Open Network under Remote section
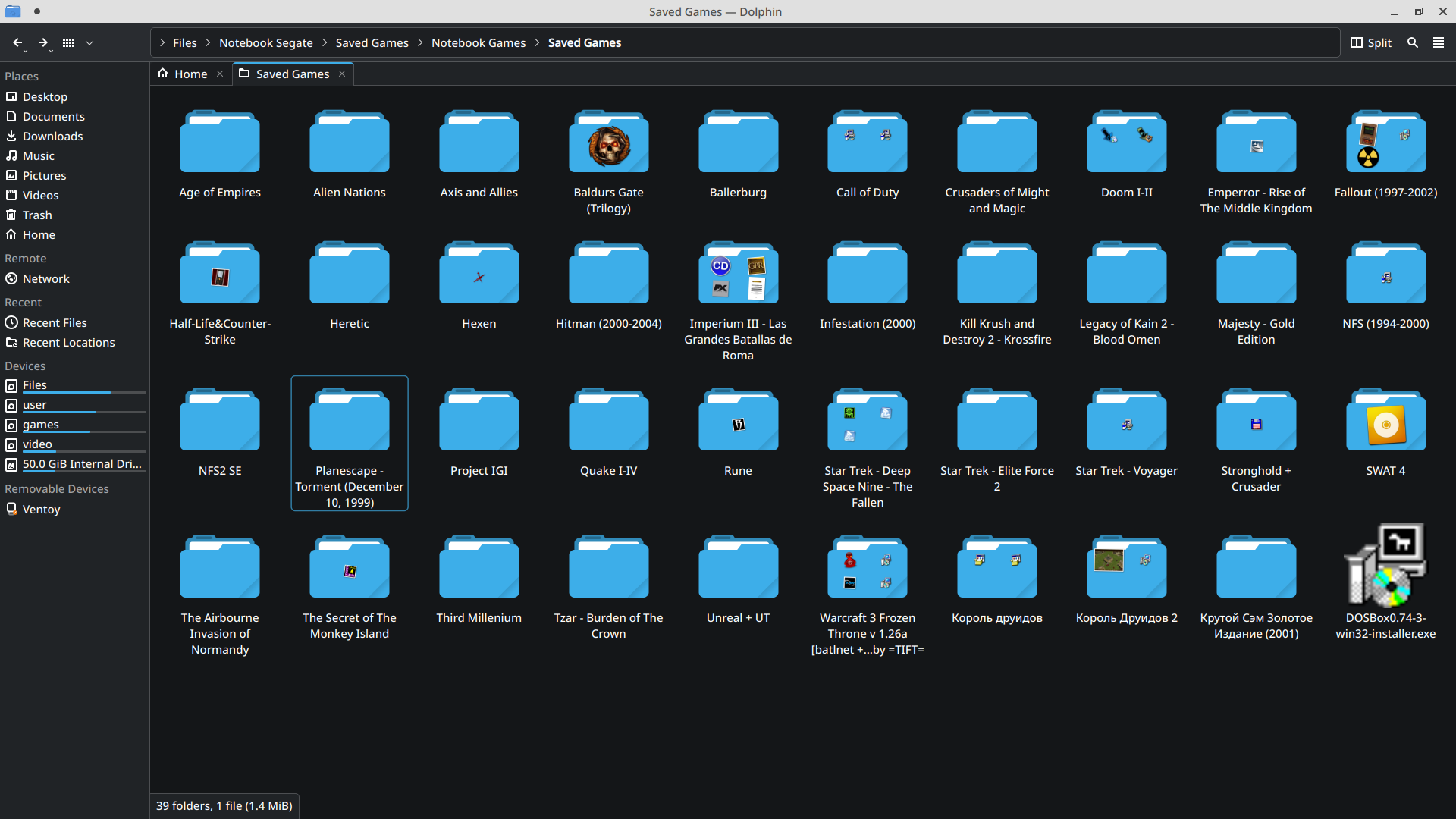This screenshot has width=1456, height=819. click(x=45, y=279)
